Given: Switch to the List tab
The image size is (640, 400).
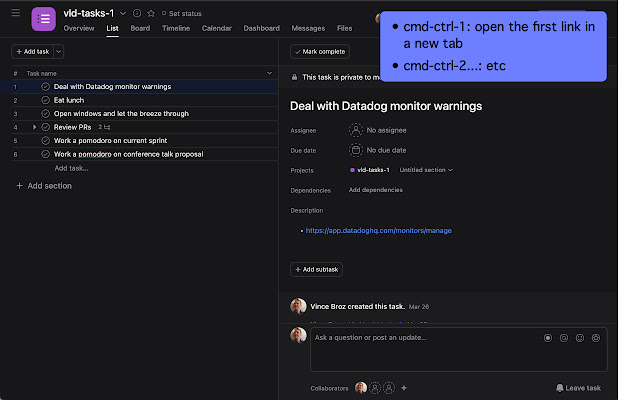Looking at the screenshot, I should 112,28.
